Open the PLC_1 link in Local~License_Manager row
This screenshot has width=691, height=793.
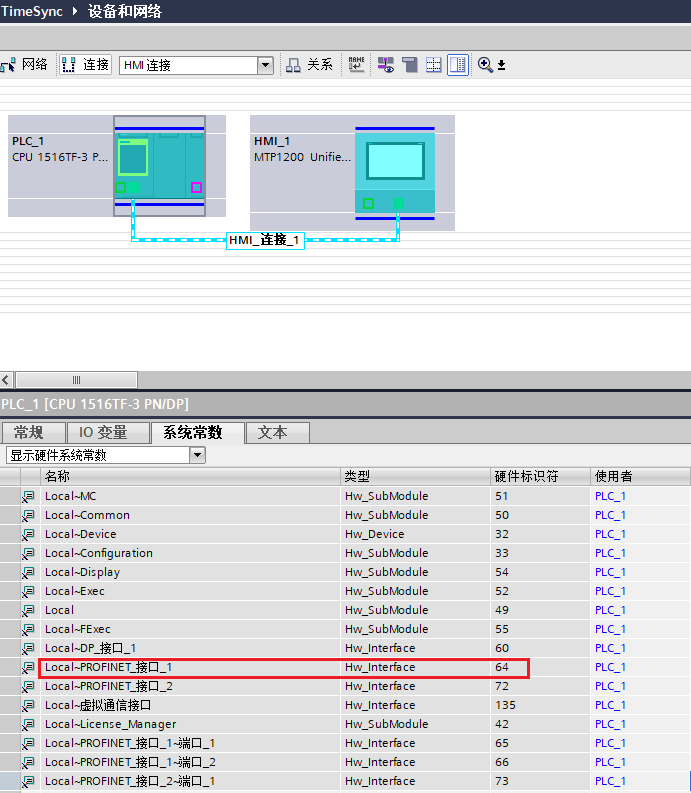[610, 724]
